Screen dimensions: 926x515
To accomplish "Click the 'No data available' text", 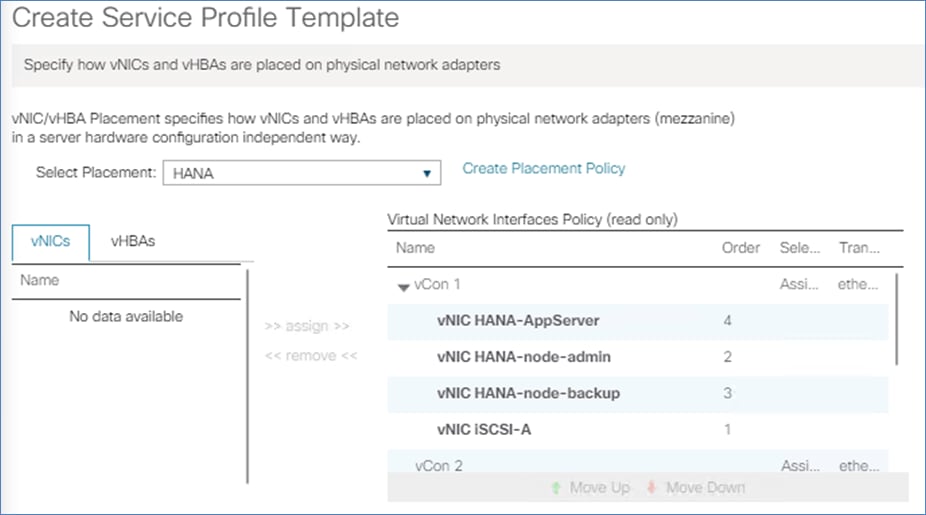I will point(126,317).
